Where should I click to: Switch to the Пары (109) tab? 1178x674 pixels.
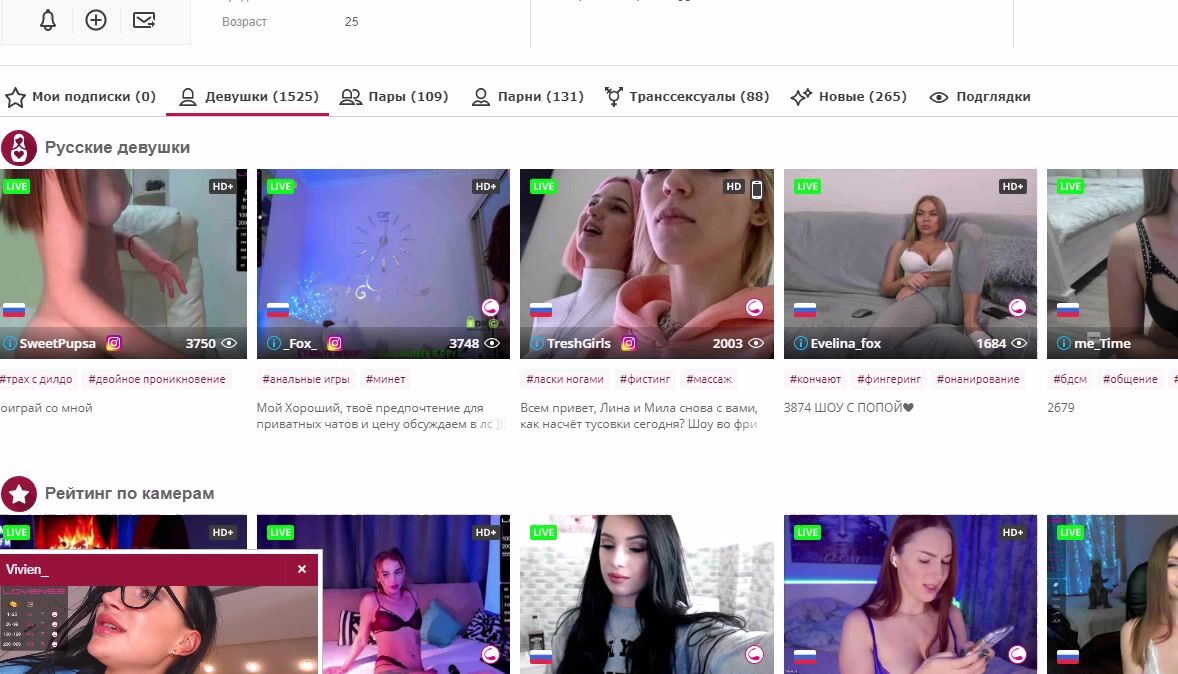point(394,97)
